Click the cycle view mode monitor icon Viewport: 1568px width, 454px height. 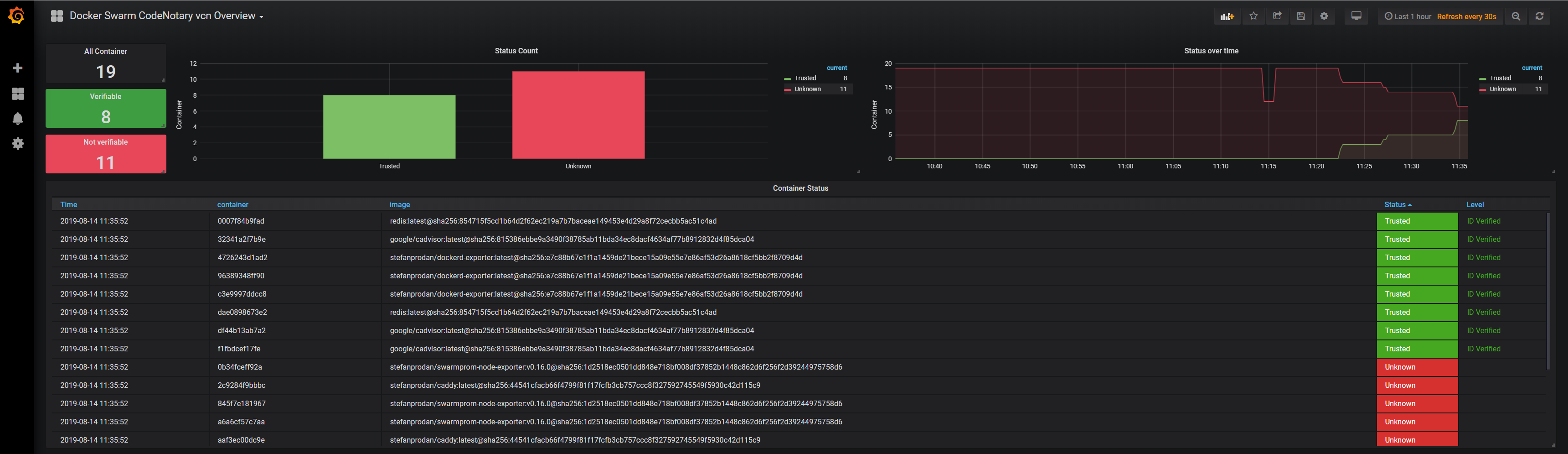coord(1356,16)
